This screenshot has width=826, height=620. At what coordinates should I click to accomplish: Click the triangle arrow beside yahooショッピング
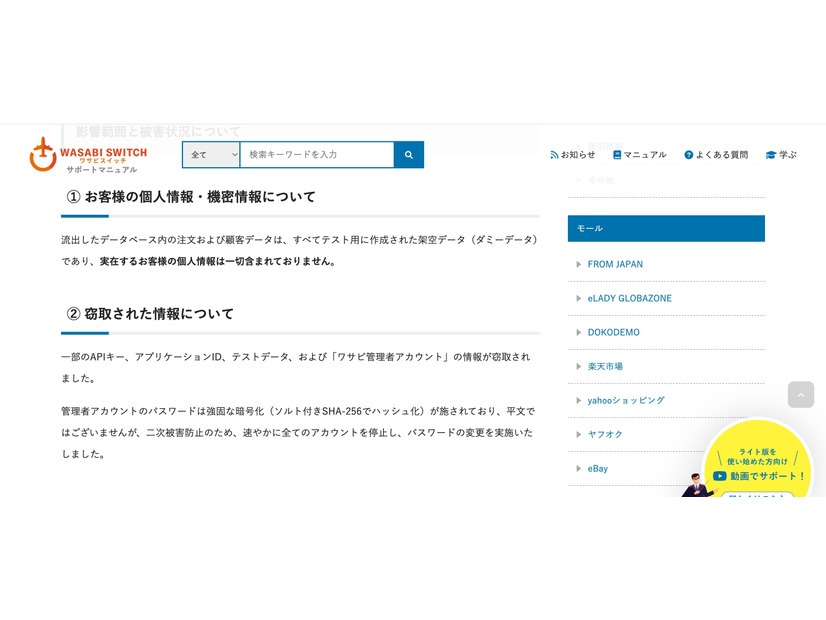pos(578,400)
